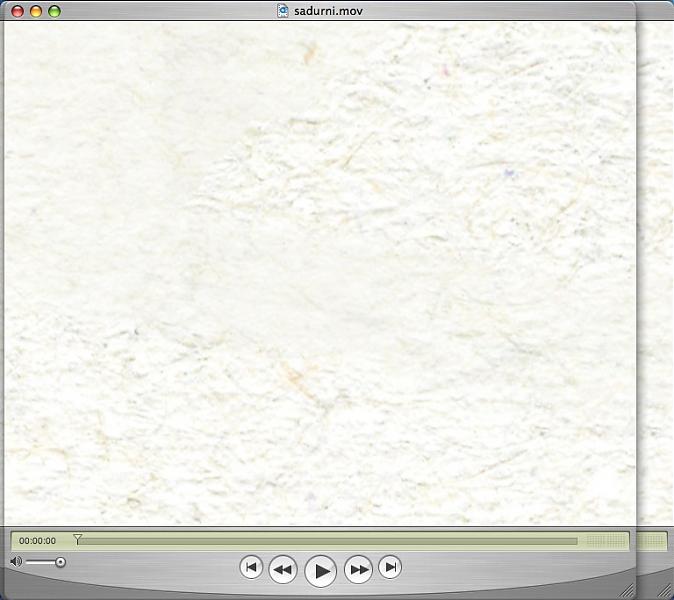Start playback of sadurni.mov
The height and width of the screenshot is (600, 674).
(x=320, y=571)
